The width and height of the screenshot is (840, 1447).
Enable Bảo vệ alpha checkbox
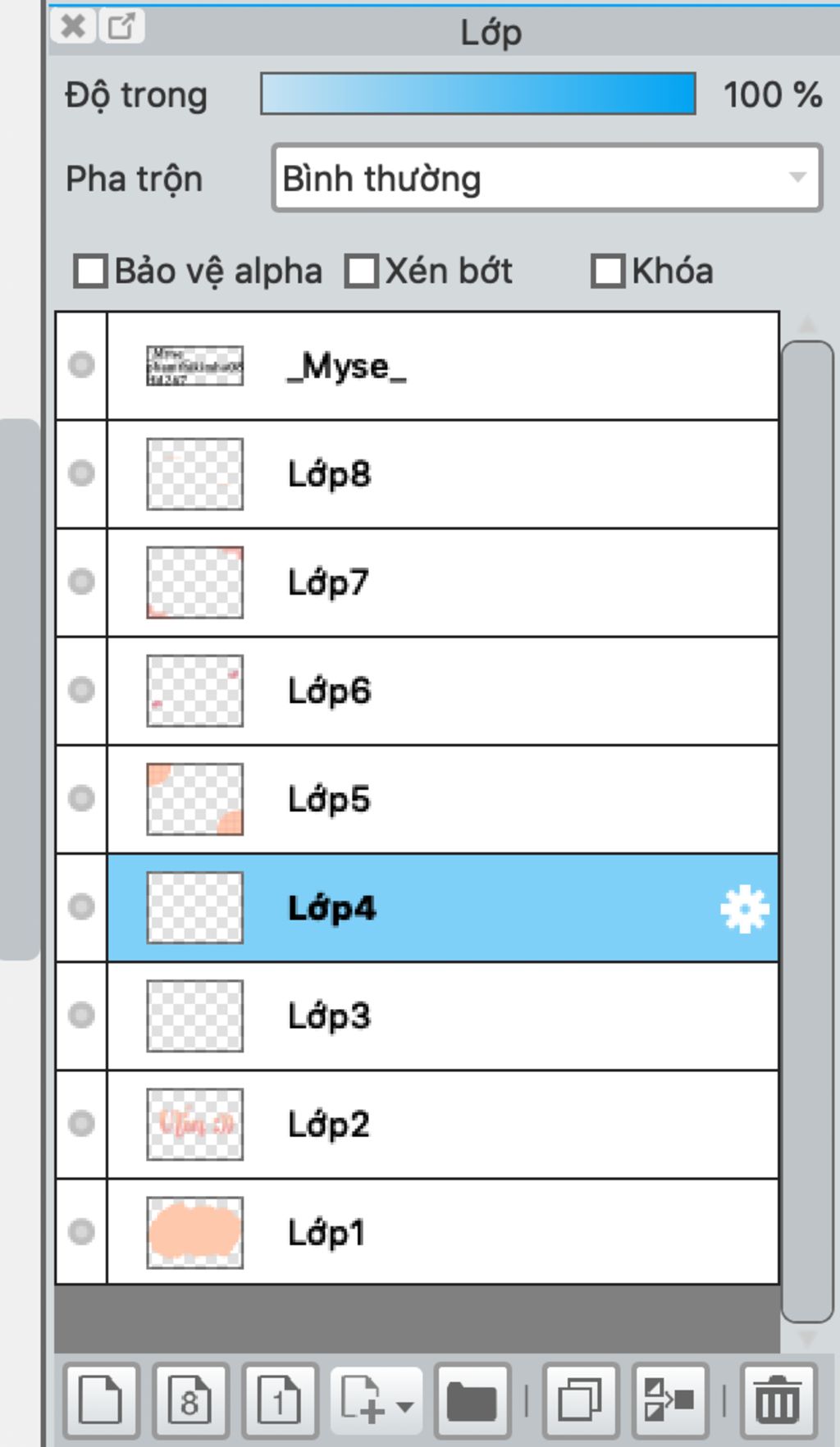(x=90, y=272)
